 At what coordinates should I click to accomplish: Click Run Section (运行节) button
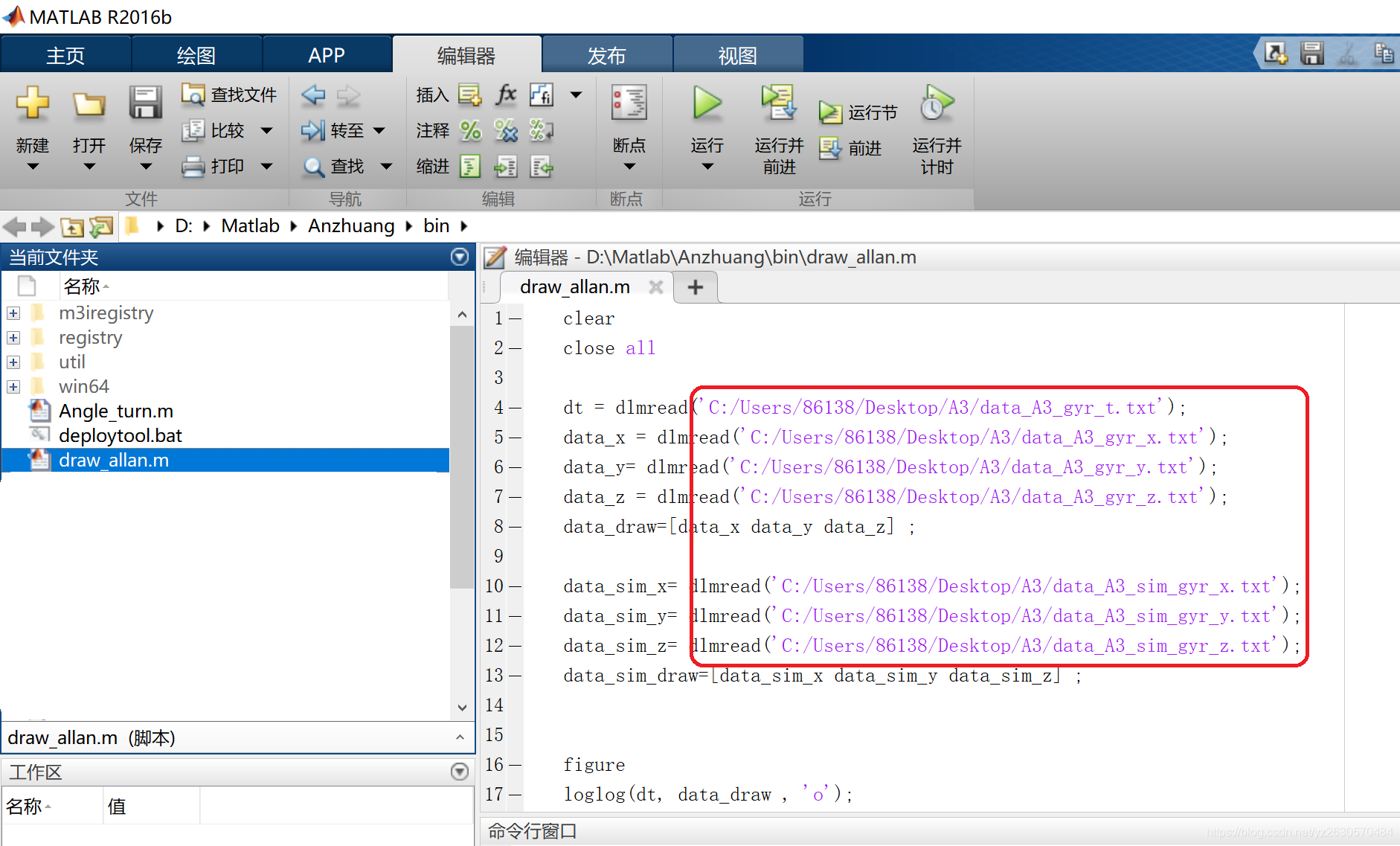pos(858,112)
